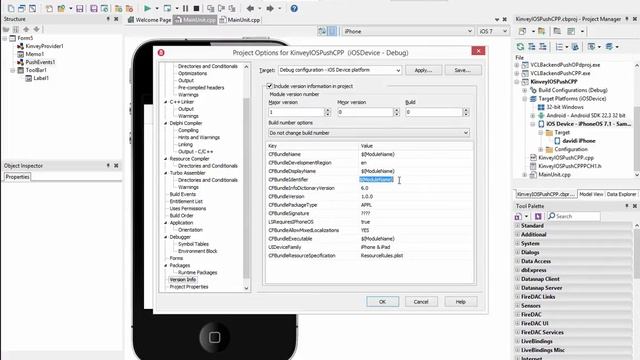
Task: Pin the Tool Palette panel
Action: (627, 206)
